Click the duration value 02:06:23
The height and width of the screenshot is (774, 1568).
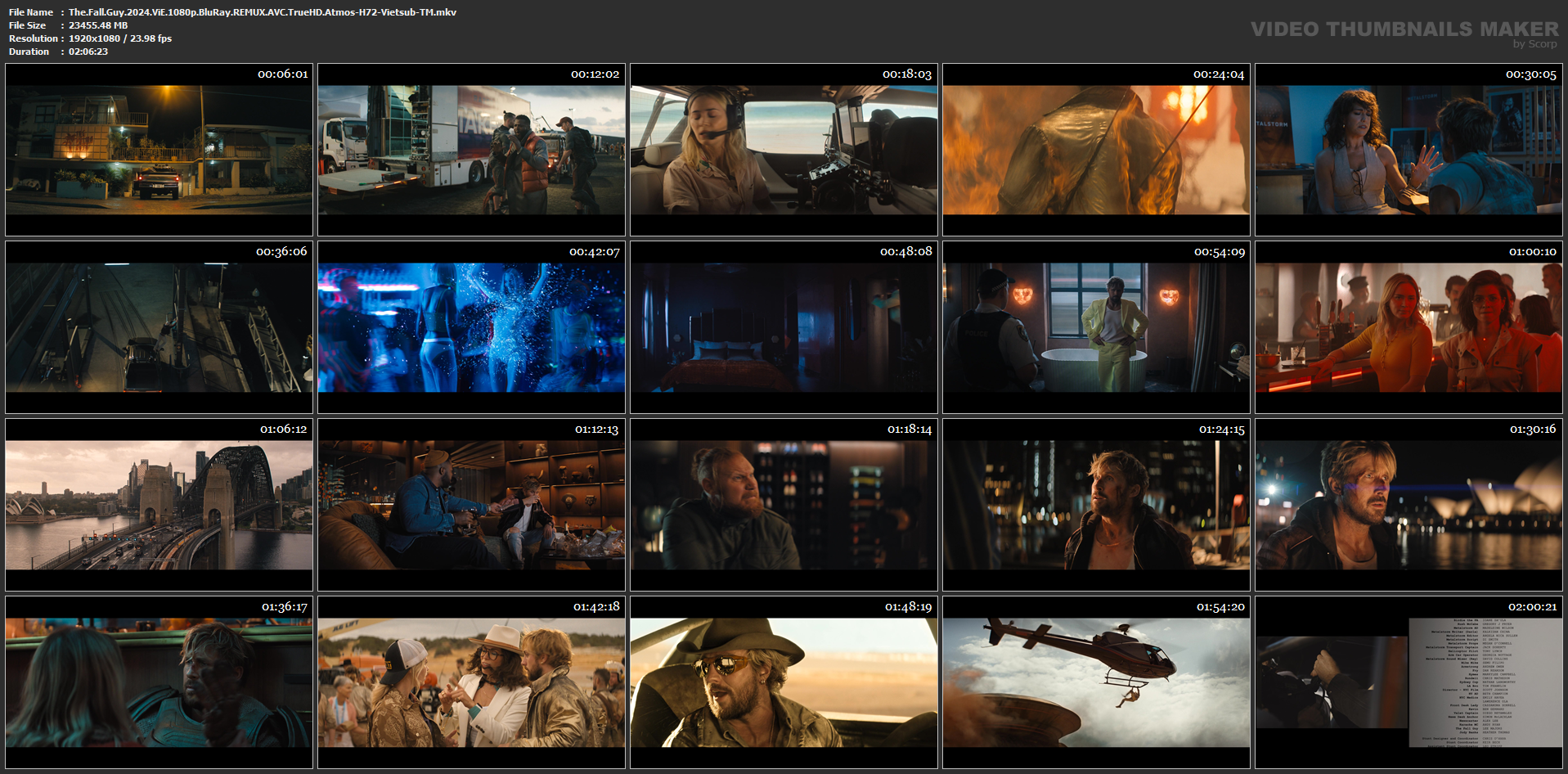pyautogui.click(x=88, y=52)
